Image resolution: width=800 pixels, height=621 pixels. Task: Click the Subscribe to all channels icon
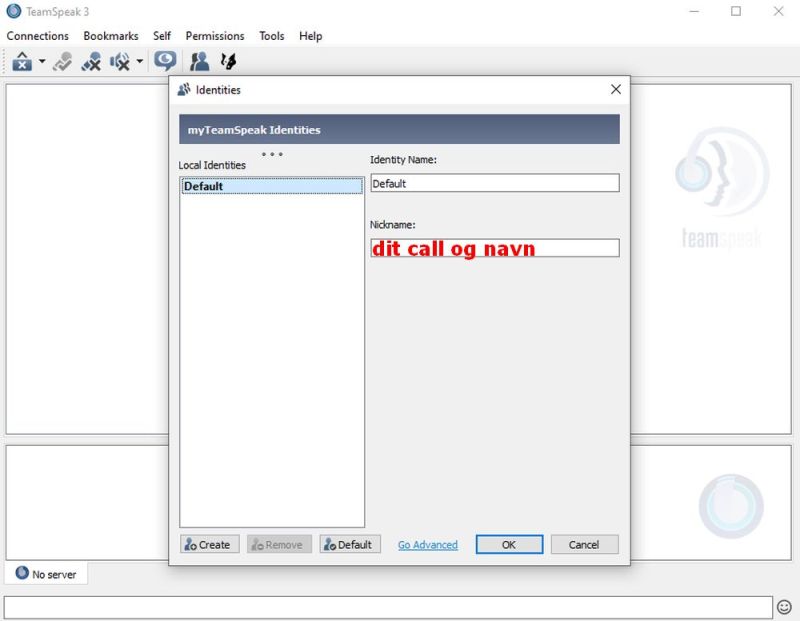coord(228,62)
